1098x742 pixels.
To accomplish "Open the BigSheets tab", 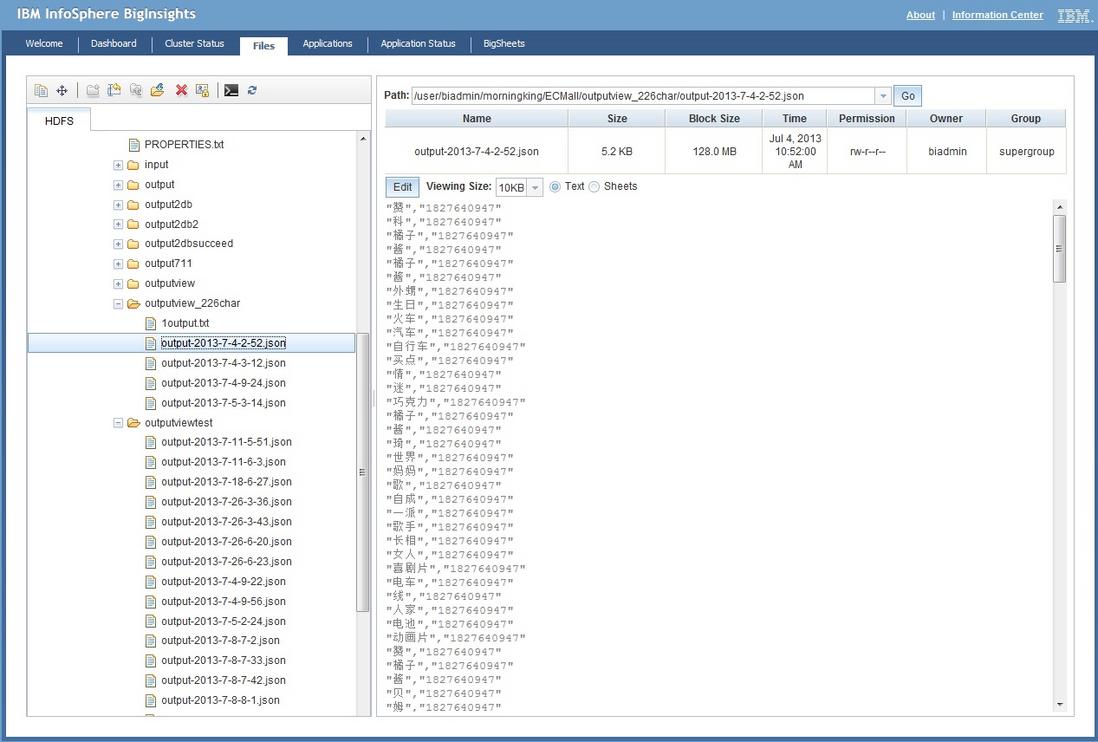I will tap(504, 43).
